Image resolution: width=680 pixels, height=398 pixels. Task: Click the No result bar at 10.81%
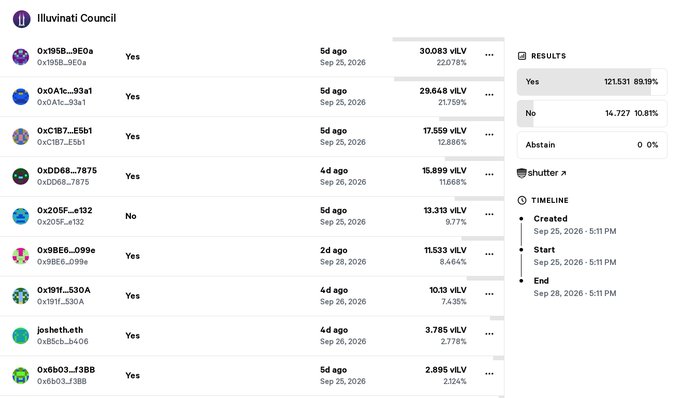(x=592, y=114)
